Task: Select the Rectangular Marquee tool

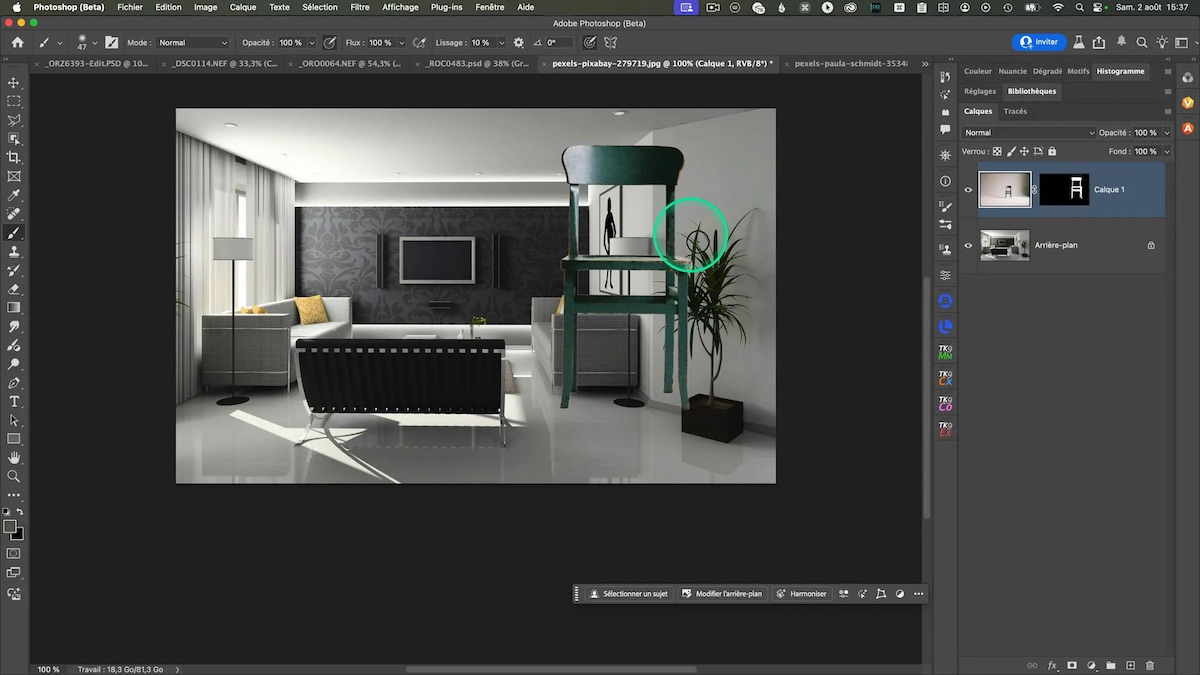Action: (x=14, y=101)
